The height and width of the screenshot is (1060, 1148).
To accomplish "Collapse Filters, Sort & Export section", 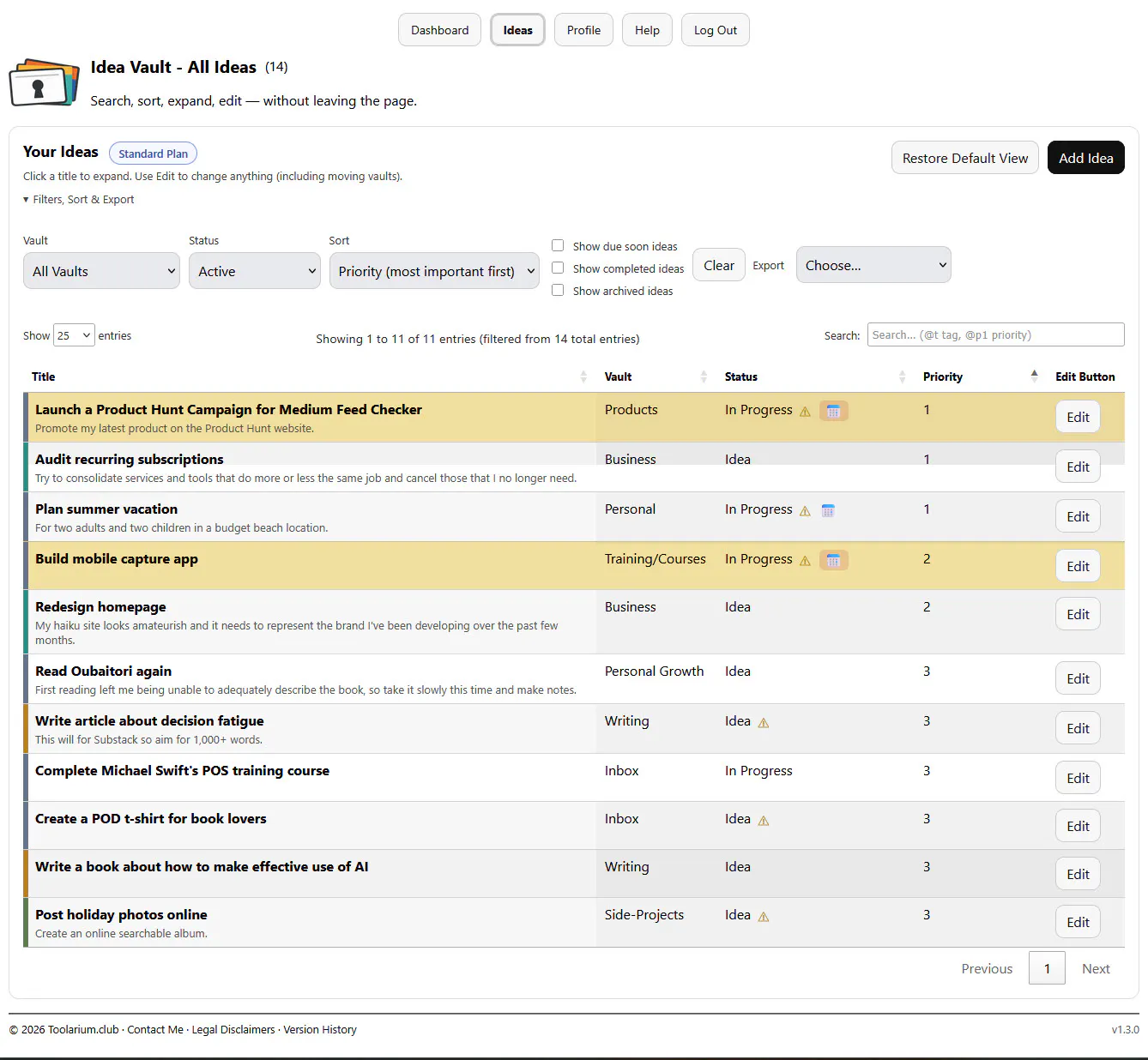I will (x=79, y=199).
